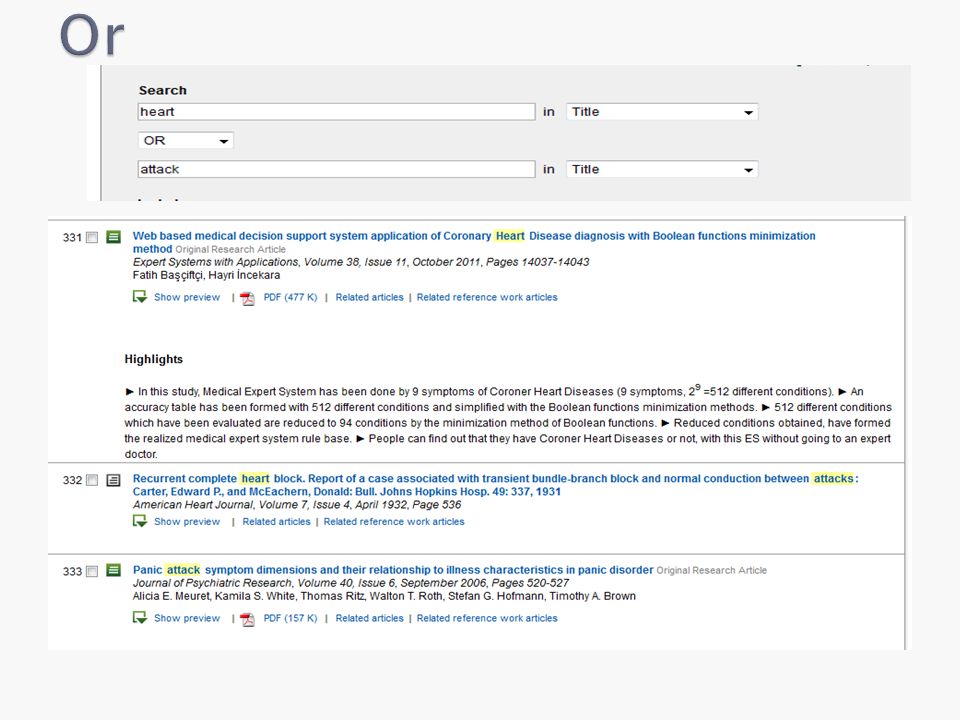Click the PDF (477 K) link
Image resolution: width=960 pixels, height=720 pixels.
[x=290, y=297]
